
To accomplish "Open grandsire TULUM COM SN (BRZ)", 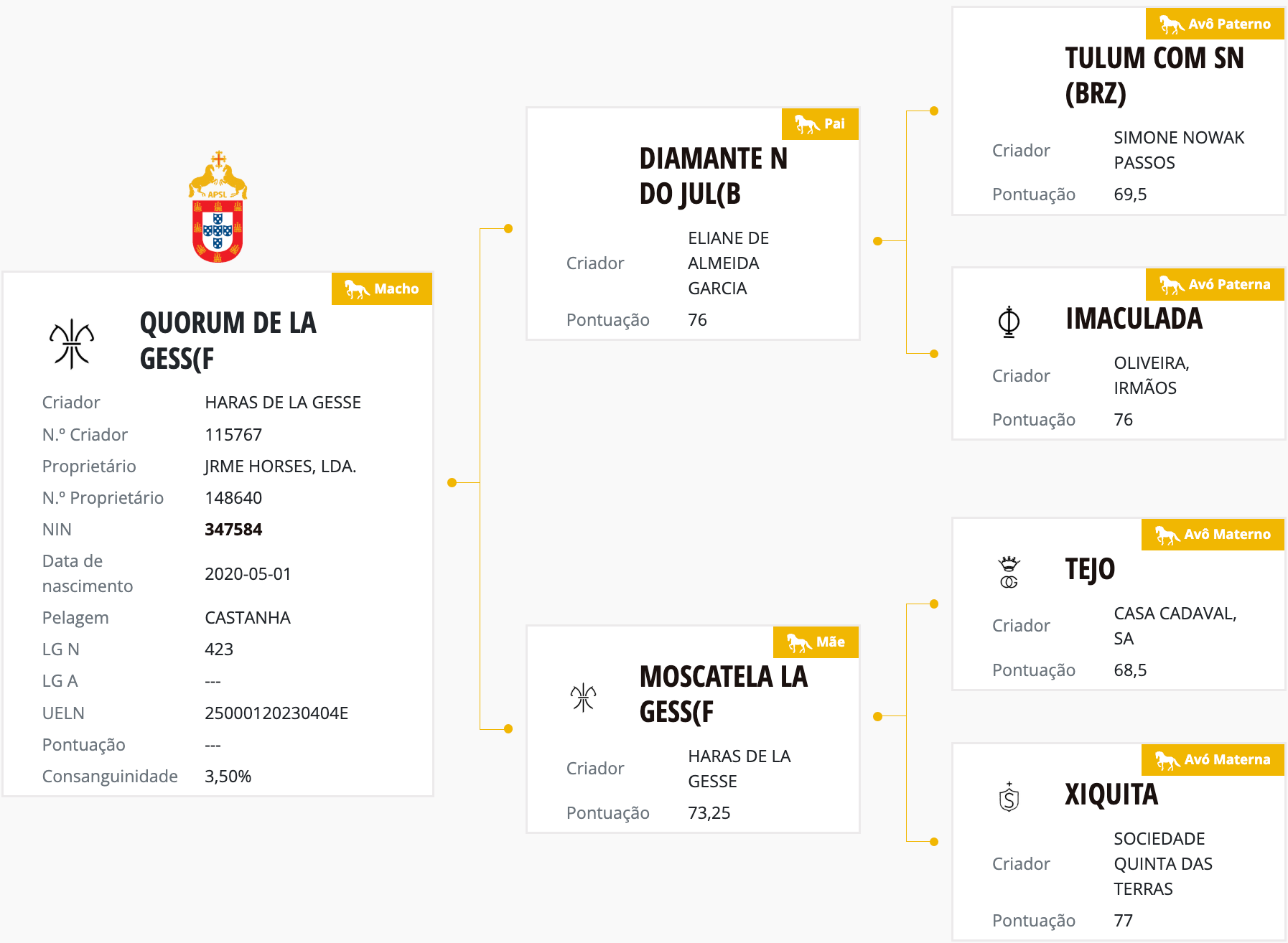I will 1154,75.
